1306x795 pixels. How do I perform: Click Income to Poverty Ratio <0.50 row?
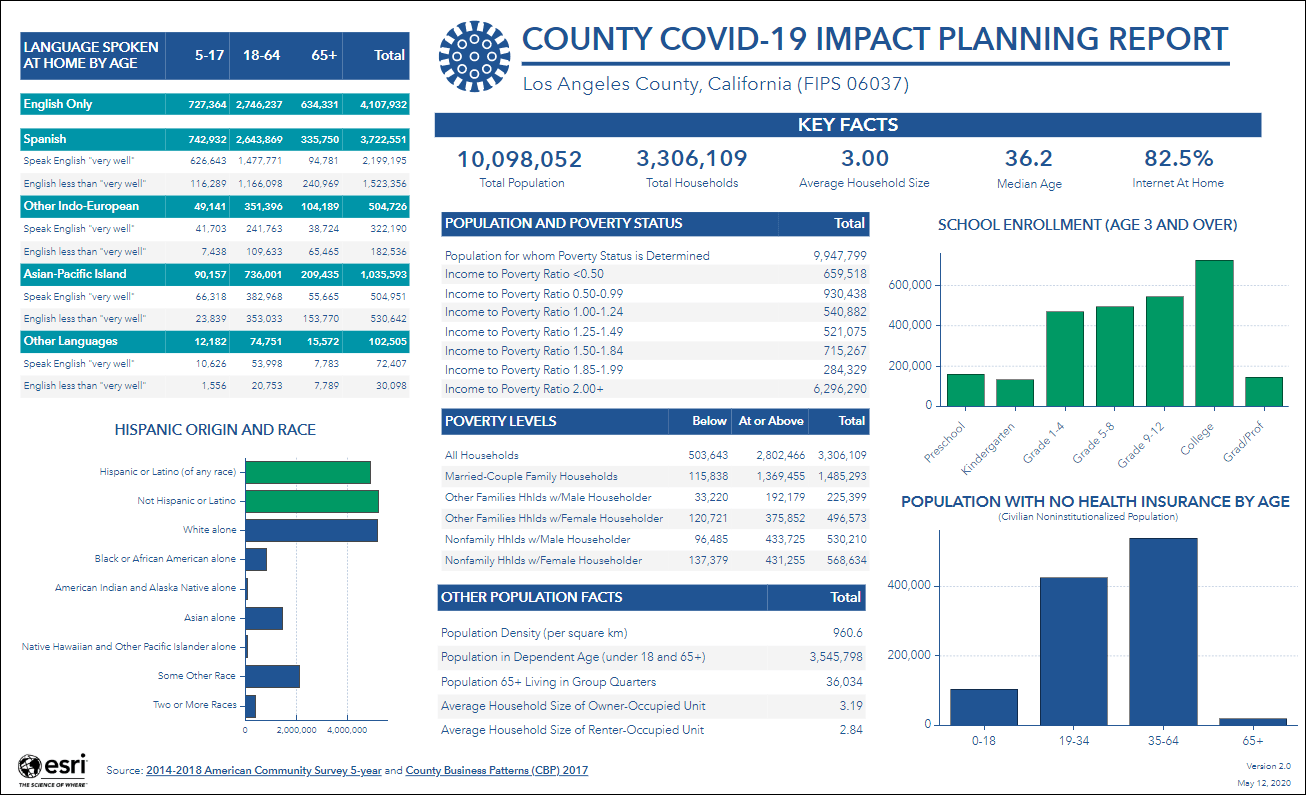(x=656, y=274)
